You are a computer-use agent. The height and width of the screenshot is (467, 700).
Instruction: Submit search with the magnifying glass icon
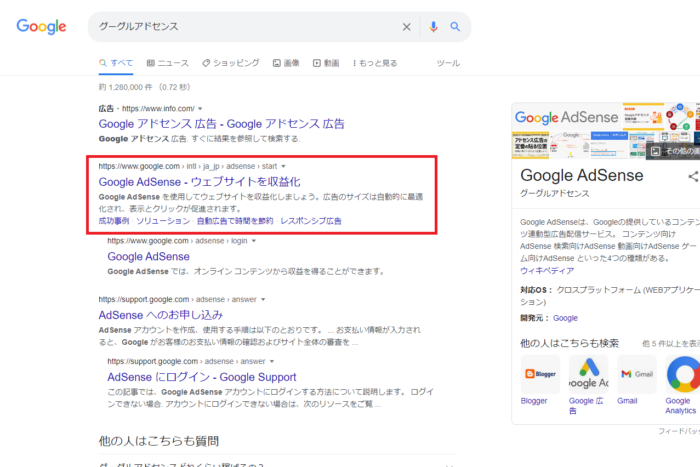455,27
